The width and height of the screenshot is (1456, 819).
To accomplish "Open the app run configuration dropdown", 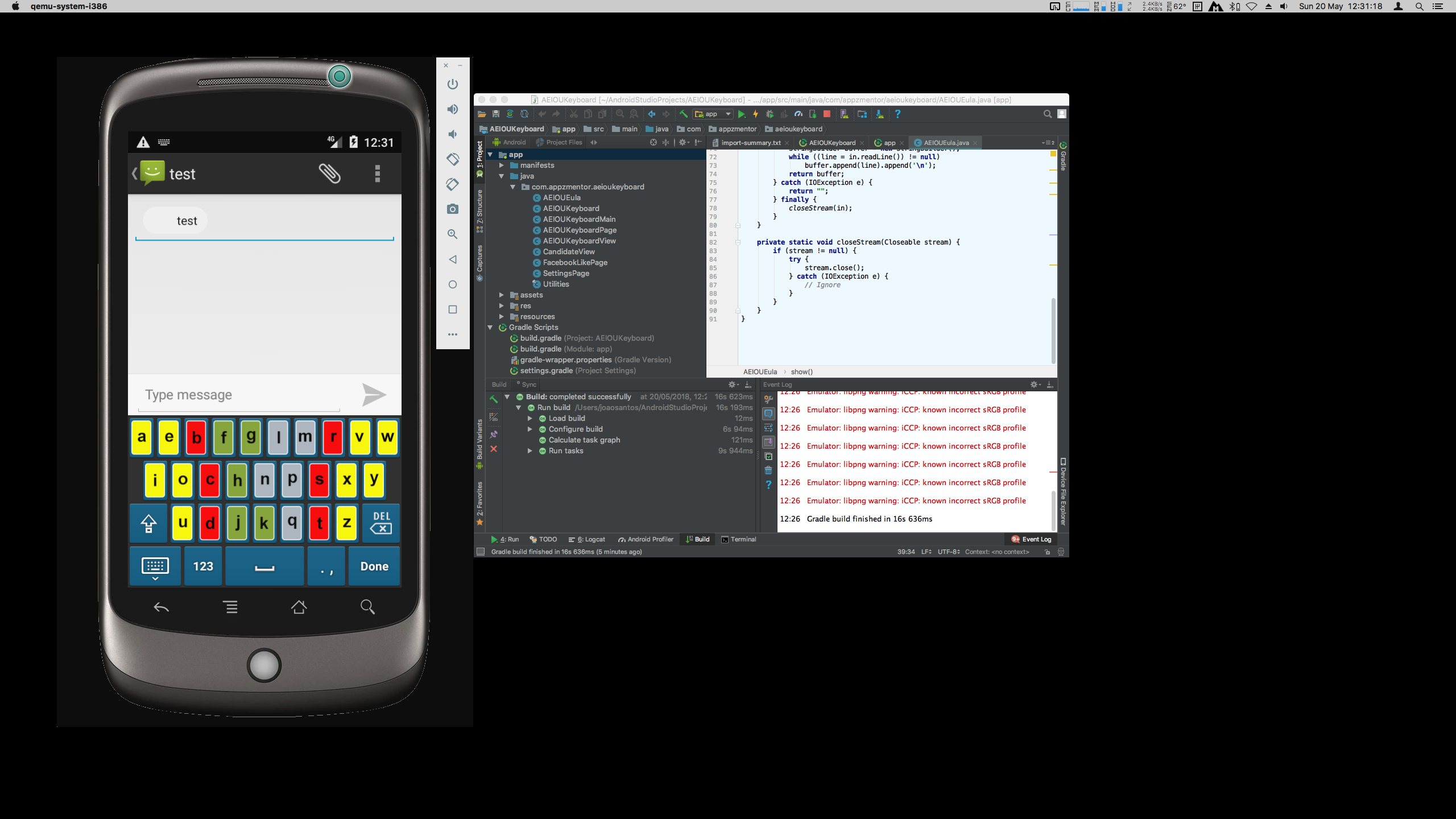I will [713, 114].
